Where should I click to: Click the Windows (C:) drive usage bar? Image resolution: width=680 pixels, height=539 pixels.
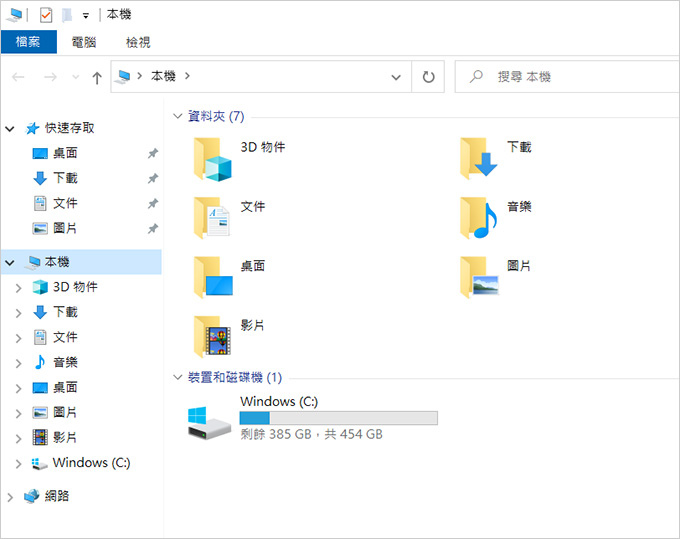pyautogui.click(x=339, y=418)
